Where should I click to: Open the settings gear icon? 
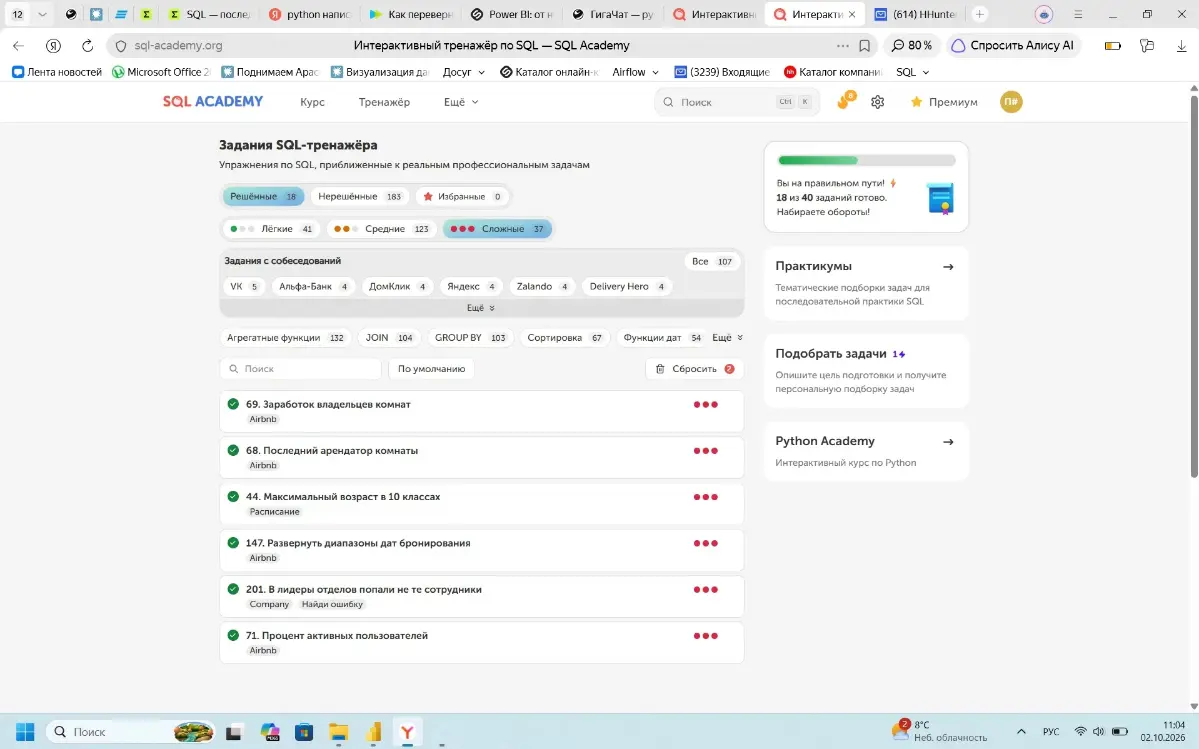(x=877, y=102)
